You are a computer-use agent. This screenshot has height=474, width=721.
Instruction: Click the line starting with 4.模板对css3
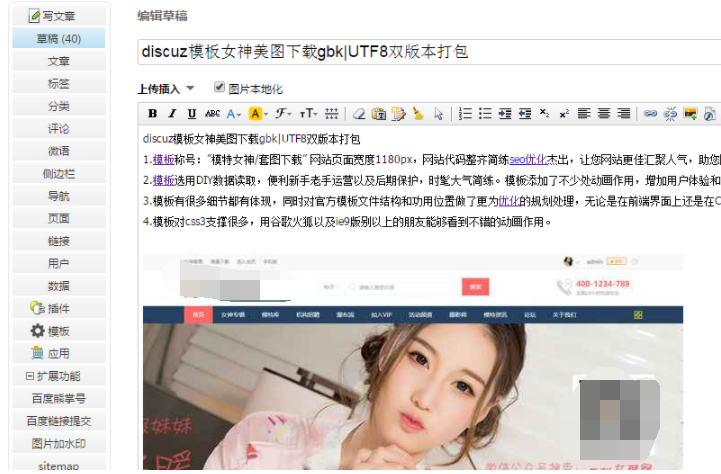[x=347, y=222]
